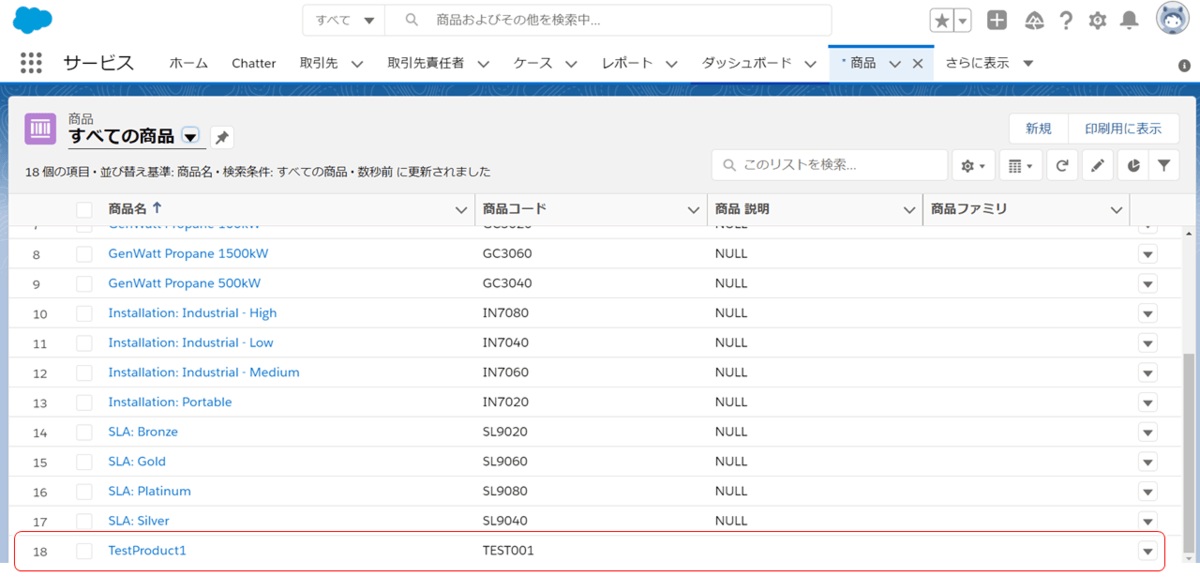1200x577 pixels.
Task: Open Installation: Industrial - Low link
Action: 191,343
